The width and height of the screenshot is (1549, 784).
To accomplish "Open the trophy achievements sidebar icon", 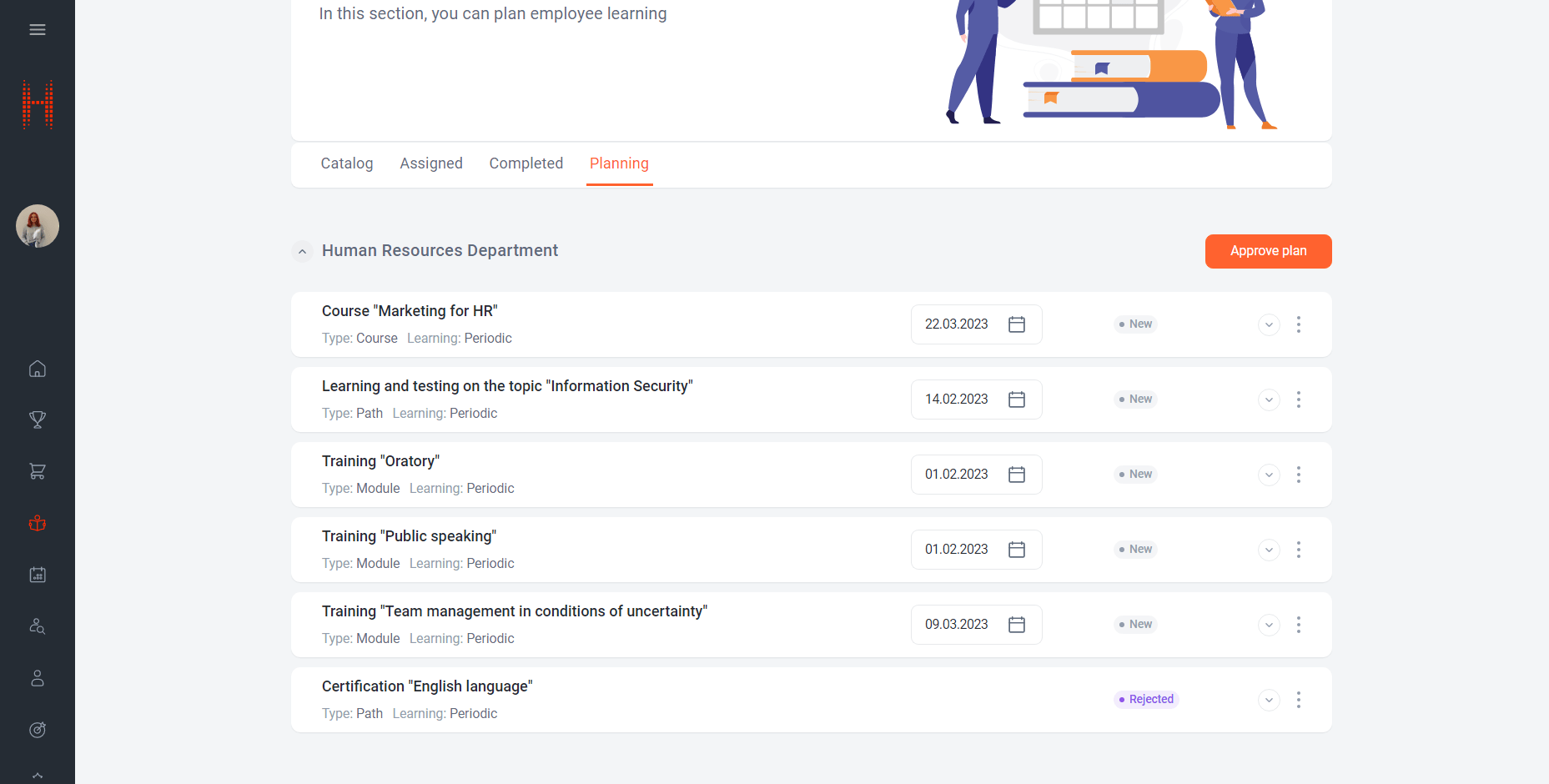I will pyautogui.click(x=38, y=420).
